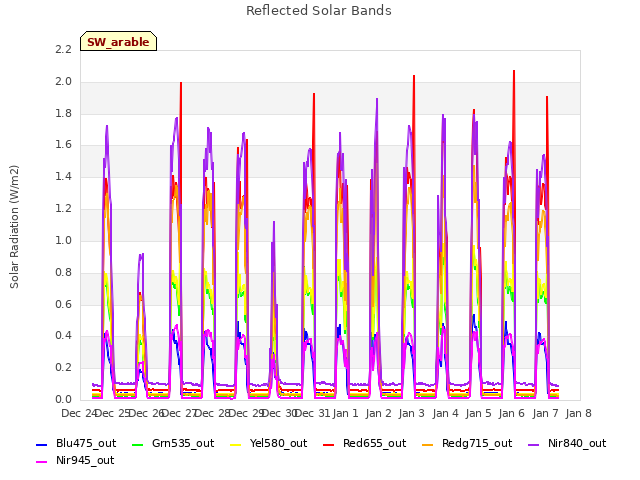Click the Jan 4 x-axis tick label
Viewport: 640px width, 480px height.
(x=445, y=413)
